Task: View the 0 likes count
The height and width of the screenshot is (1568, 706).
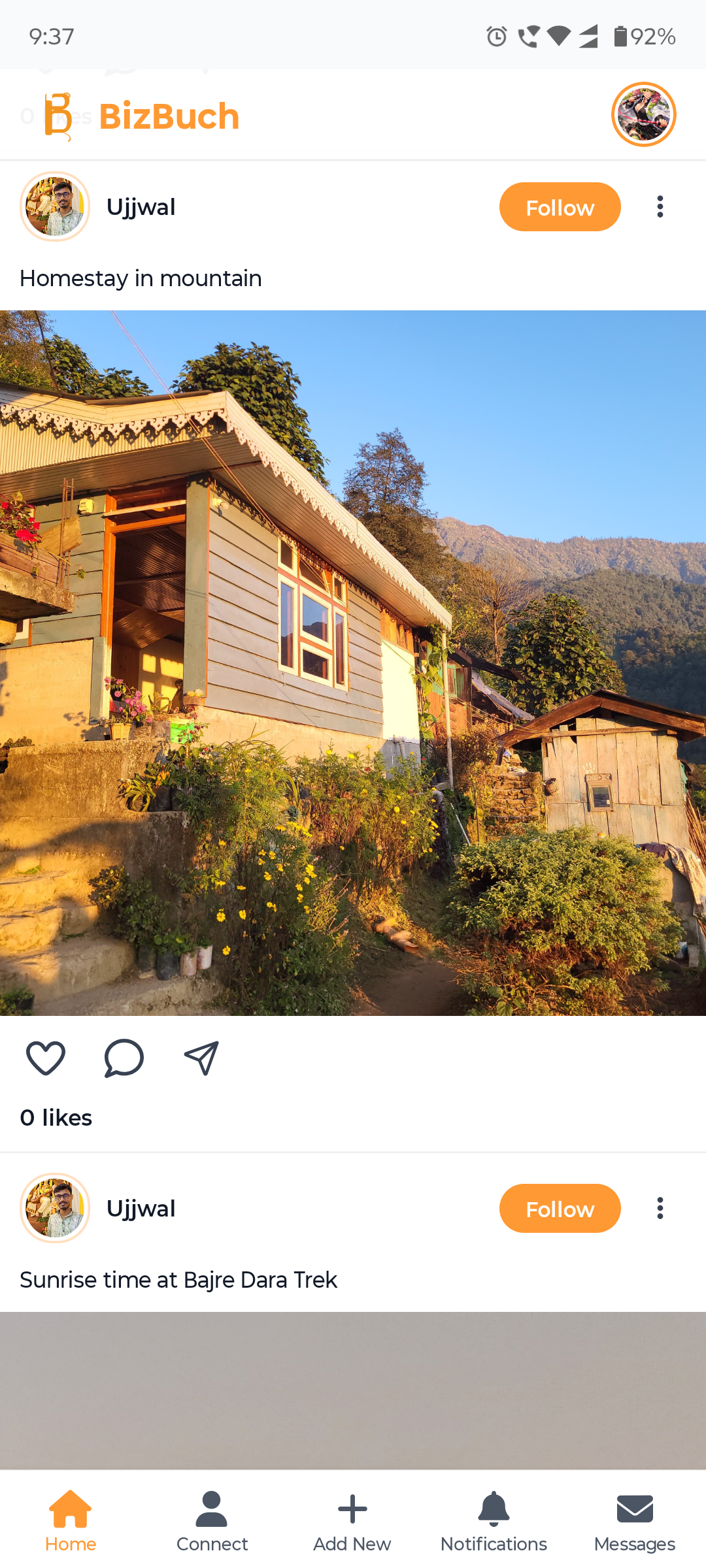Action: 56,1117
